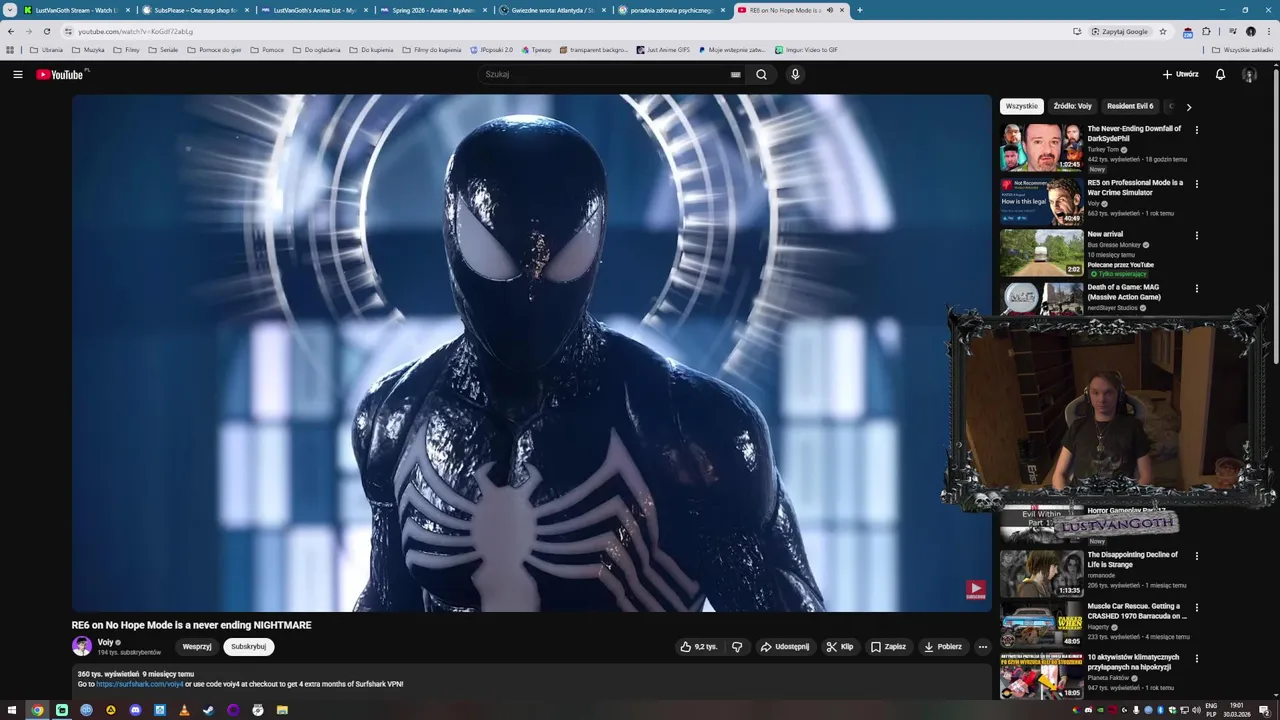Share the video via Udostępnij
The width and height of the screenshot is (1280, 720).
[785, 647]
